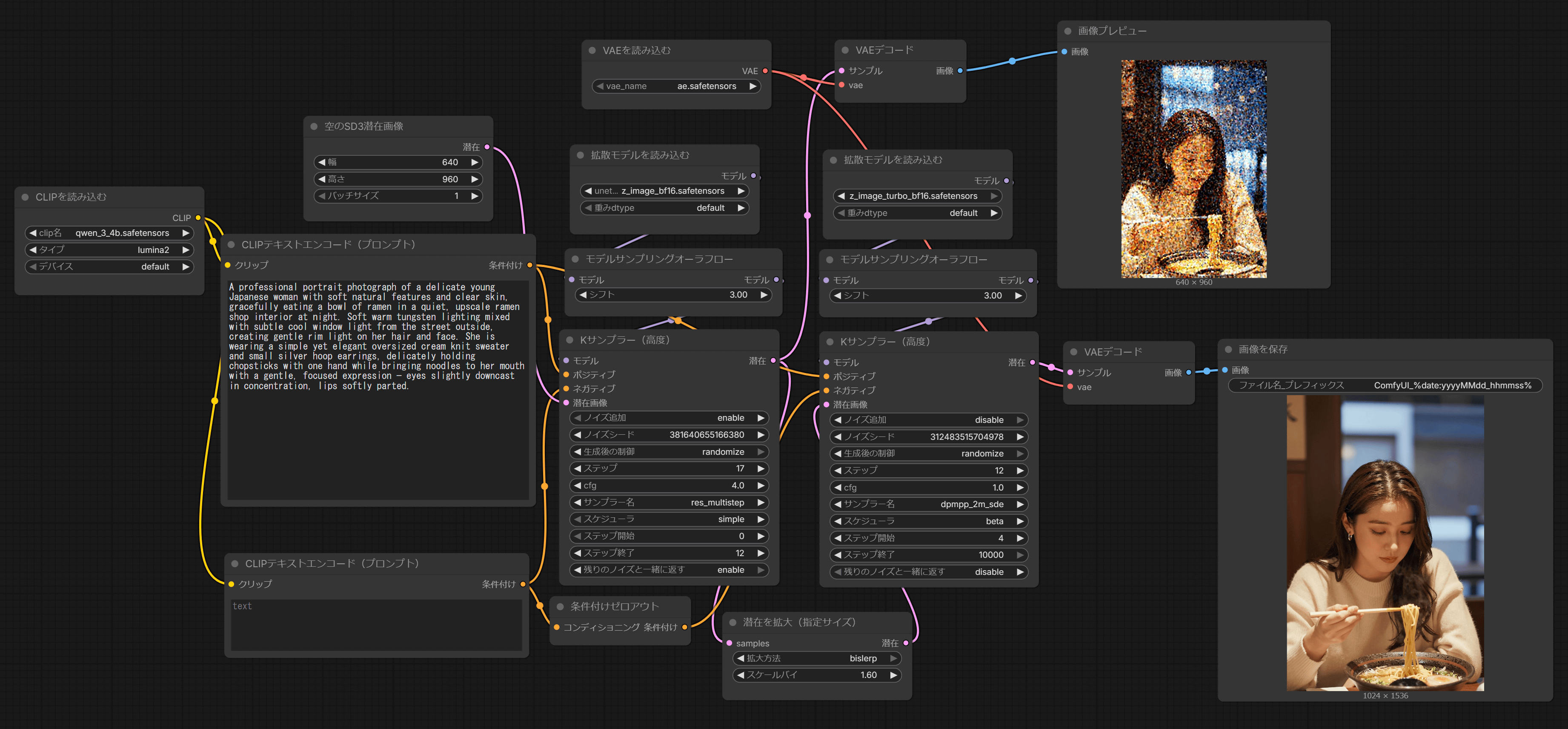1568x729 pixels.
Task: Click the collapse dot on CLIPを読み込む node
Action: click(x=25, y=197)
